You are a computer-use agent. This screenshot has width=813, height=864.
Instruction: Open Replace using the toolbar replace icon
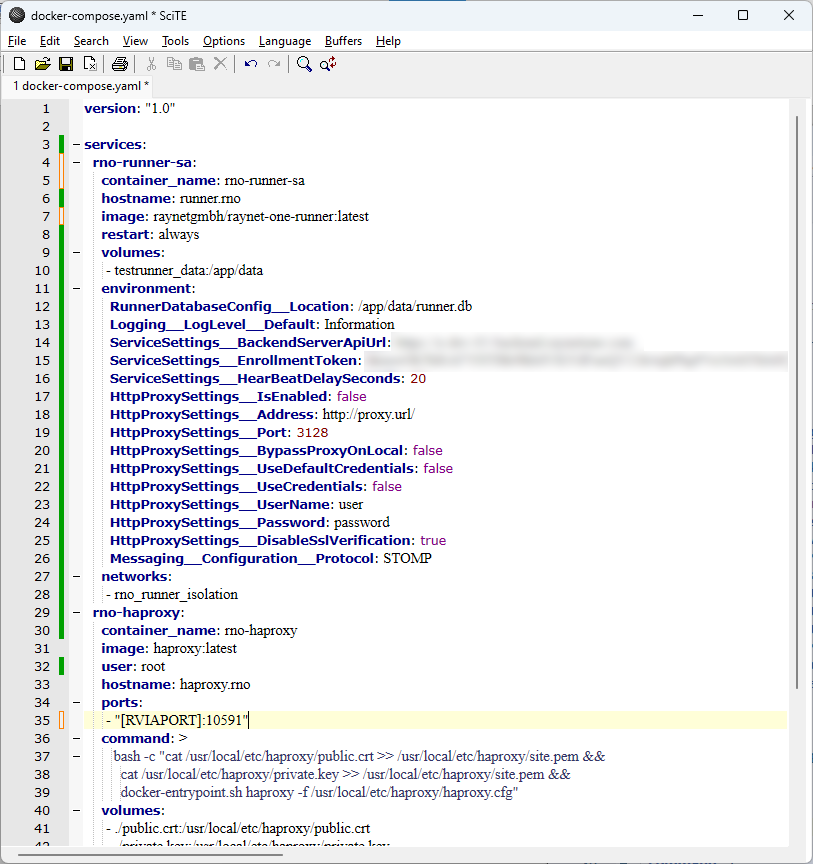pyautogui.click(x=328, y=64)
